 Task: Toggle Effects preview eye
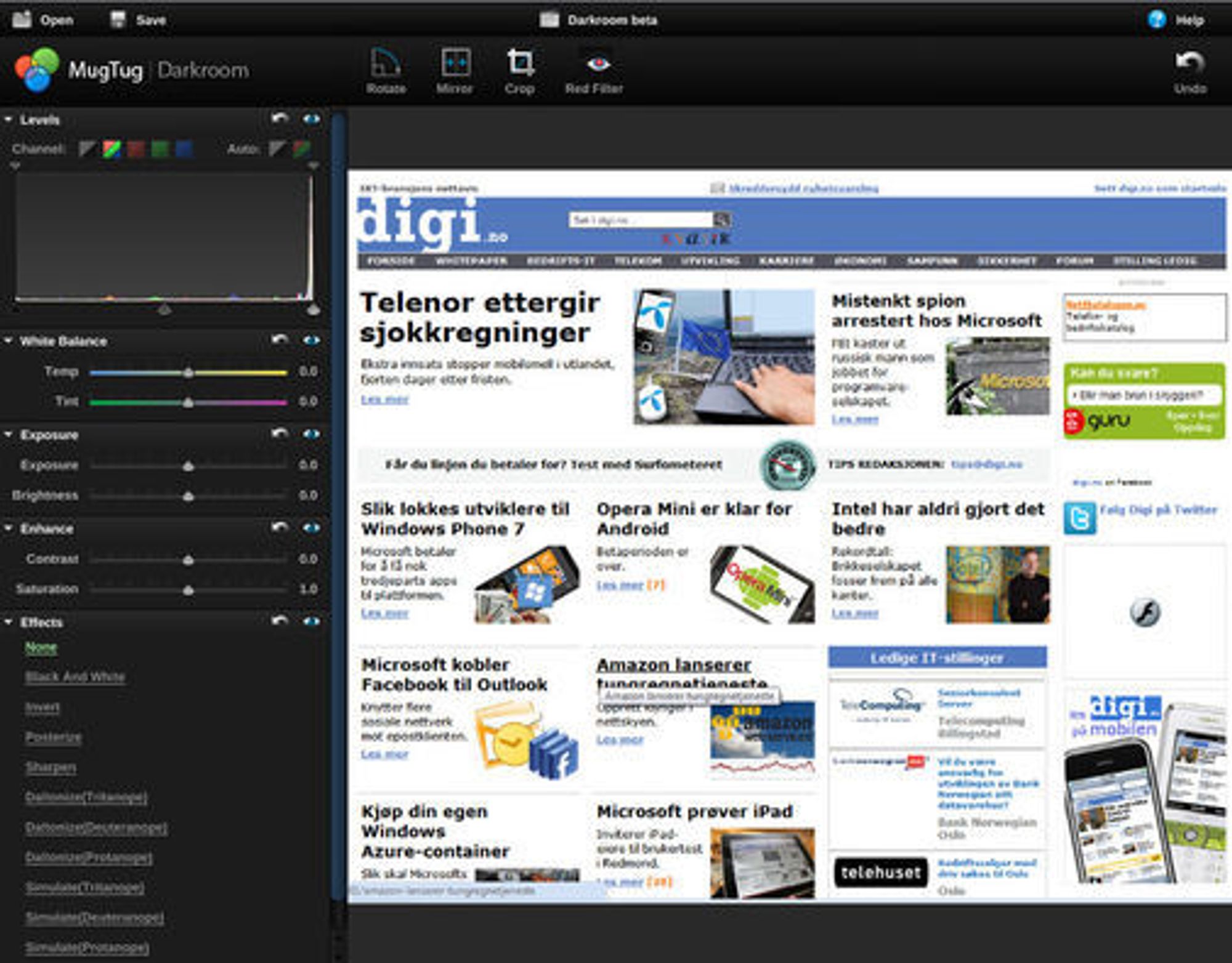pyautogui.click(x=312, y=621)
